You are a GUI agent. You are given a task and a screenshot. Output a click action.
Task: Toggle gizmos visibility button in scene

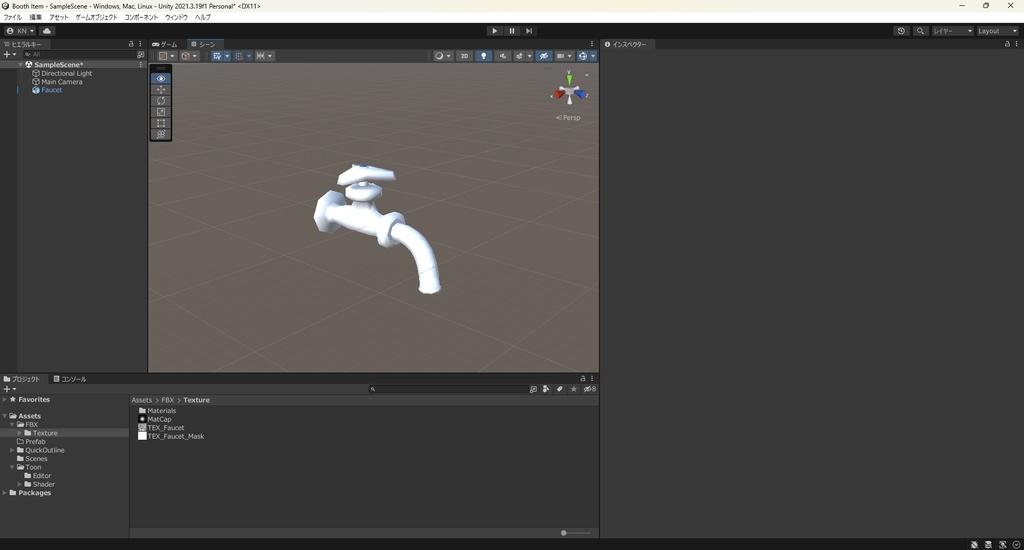pyautogui.click(x=583, y=56)
